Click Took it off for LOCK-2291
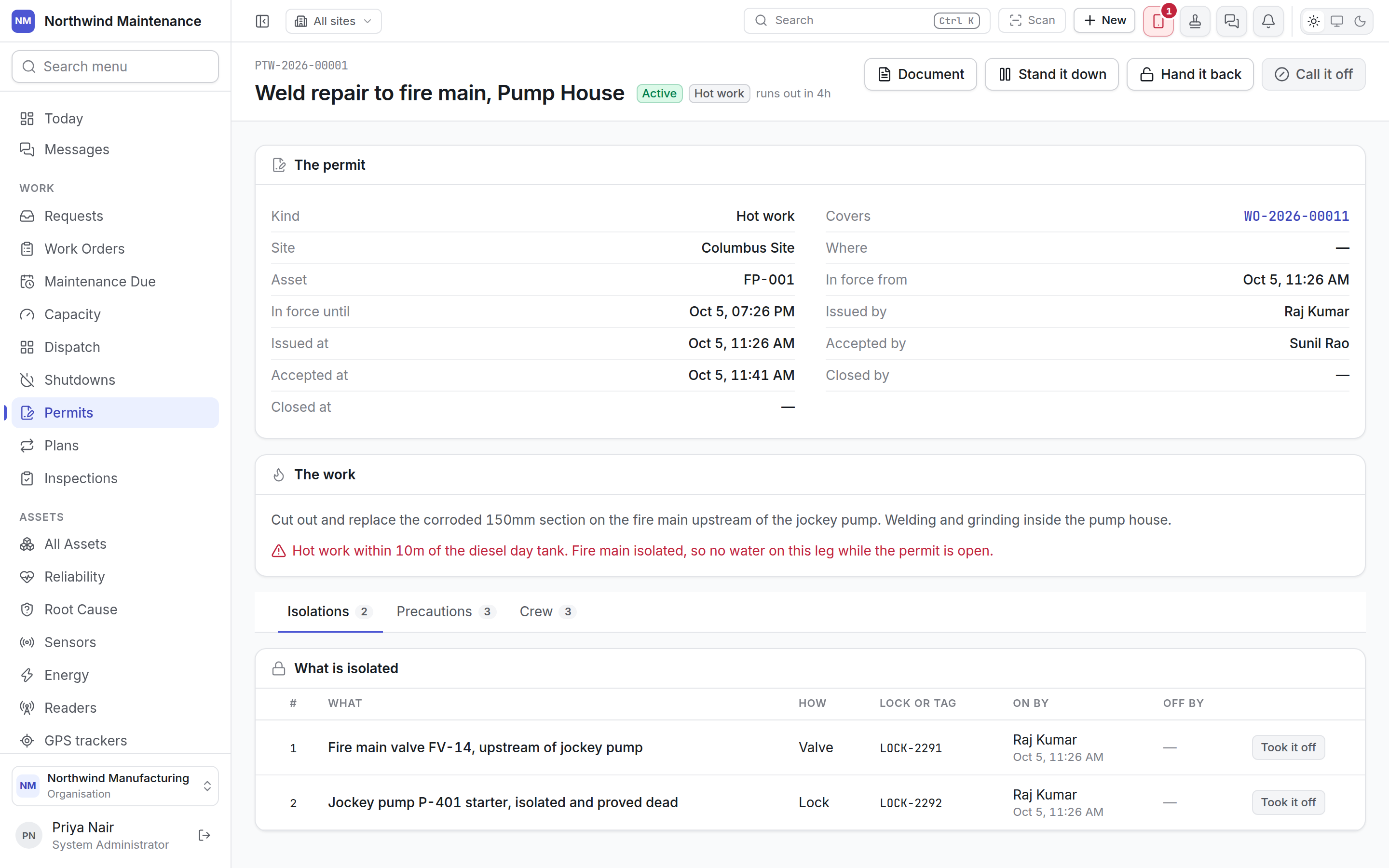 point(1288,747)
